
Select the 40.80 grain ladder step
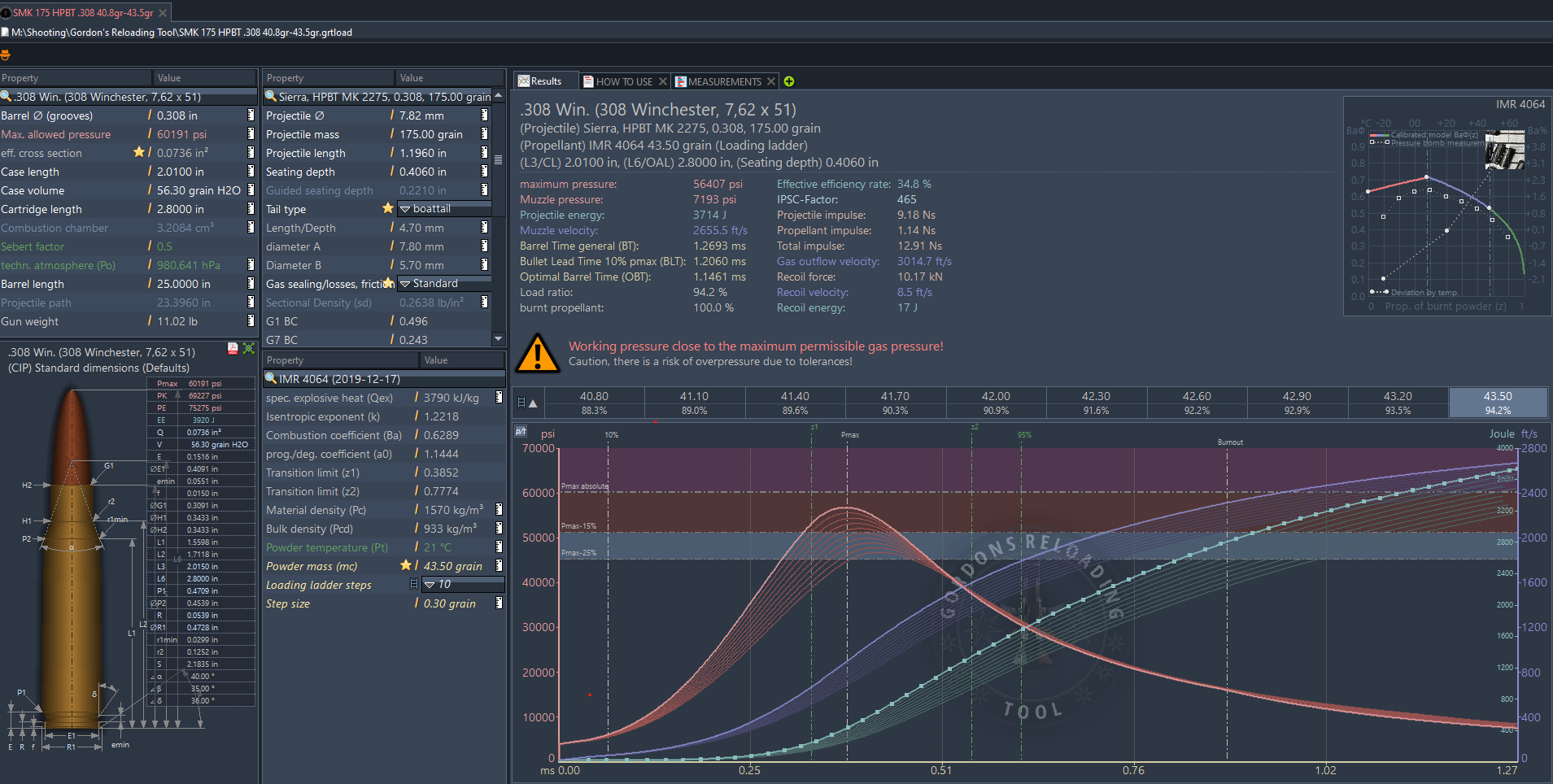594,403
